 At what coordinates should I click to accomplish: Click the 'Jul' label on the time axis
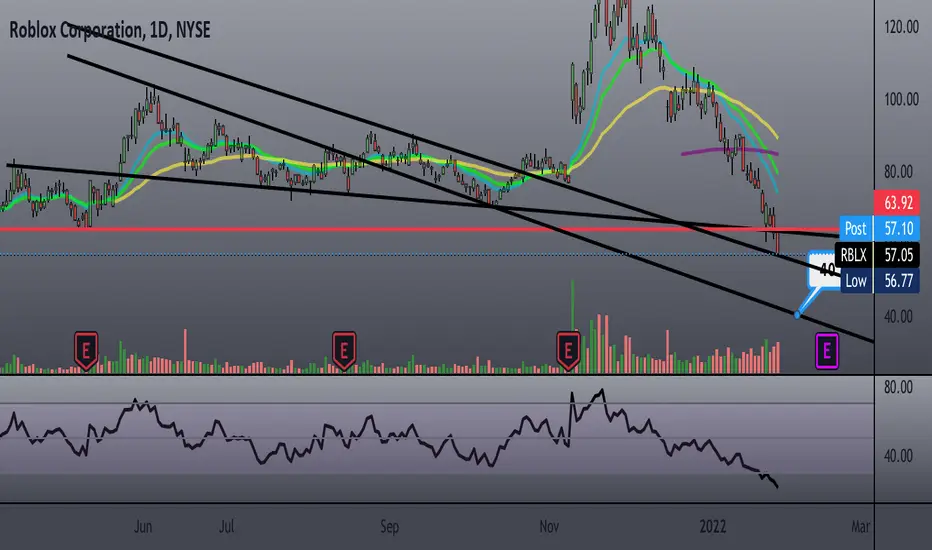[226, 526]
